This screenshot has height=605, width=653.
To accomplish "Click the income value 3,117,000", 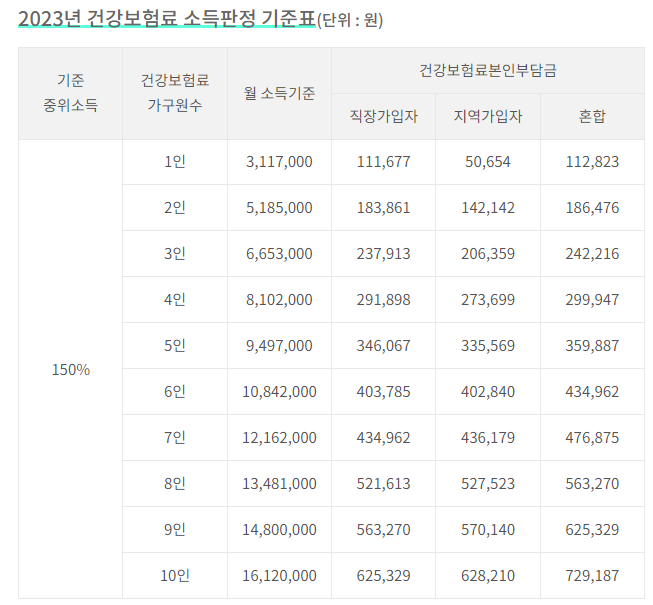I will point(279,162).
